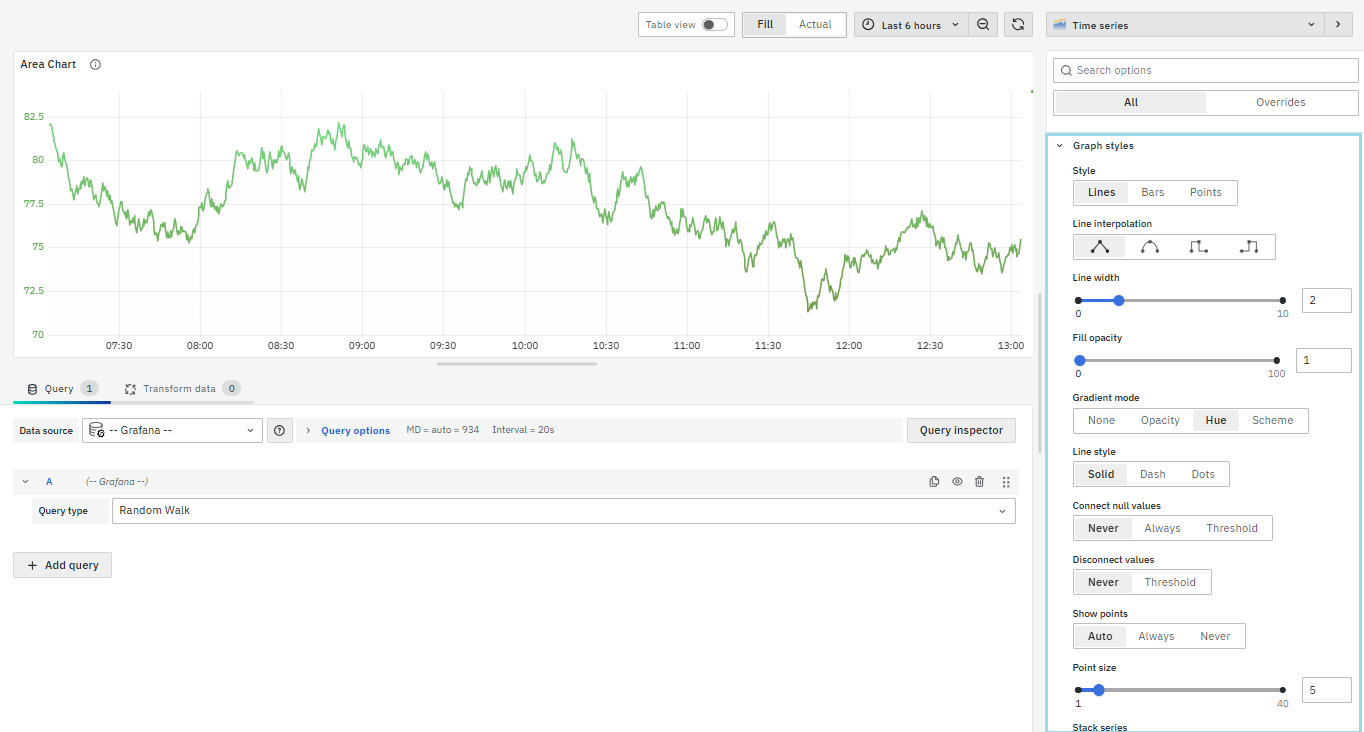Click the refresh dashboard icon
Image resolution: width=1364 pixels, height=732 pixels.
(1018, 25)
